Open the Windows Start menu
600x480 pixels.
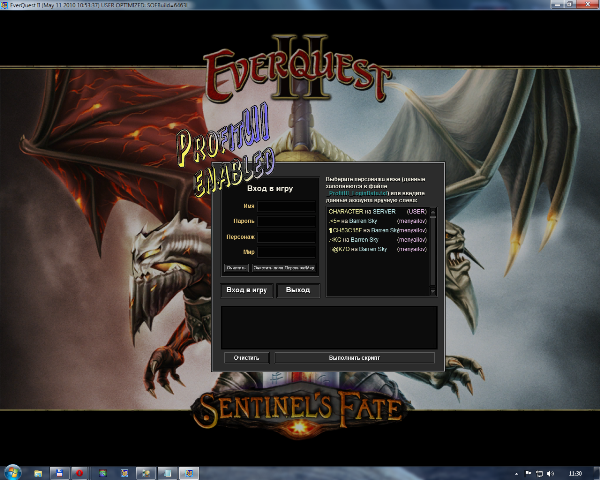tap(13, 472)
